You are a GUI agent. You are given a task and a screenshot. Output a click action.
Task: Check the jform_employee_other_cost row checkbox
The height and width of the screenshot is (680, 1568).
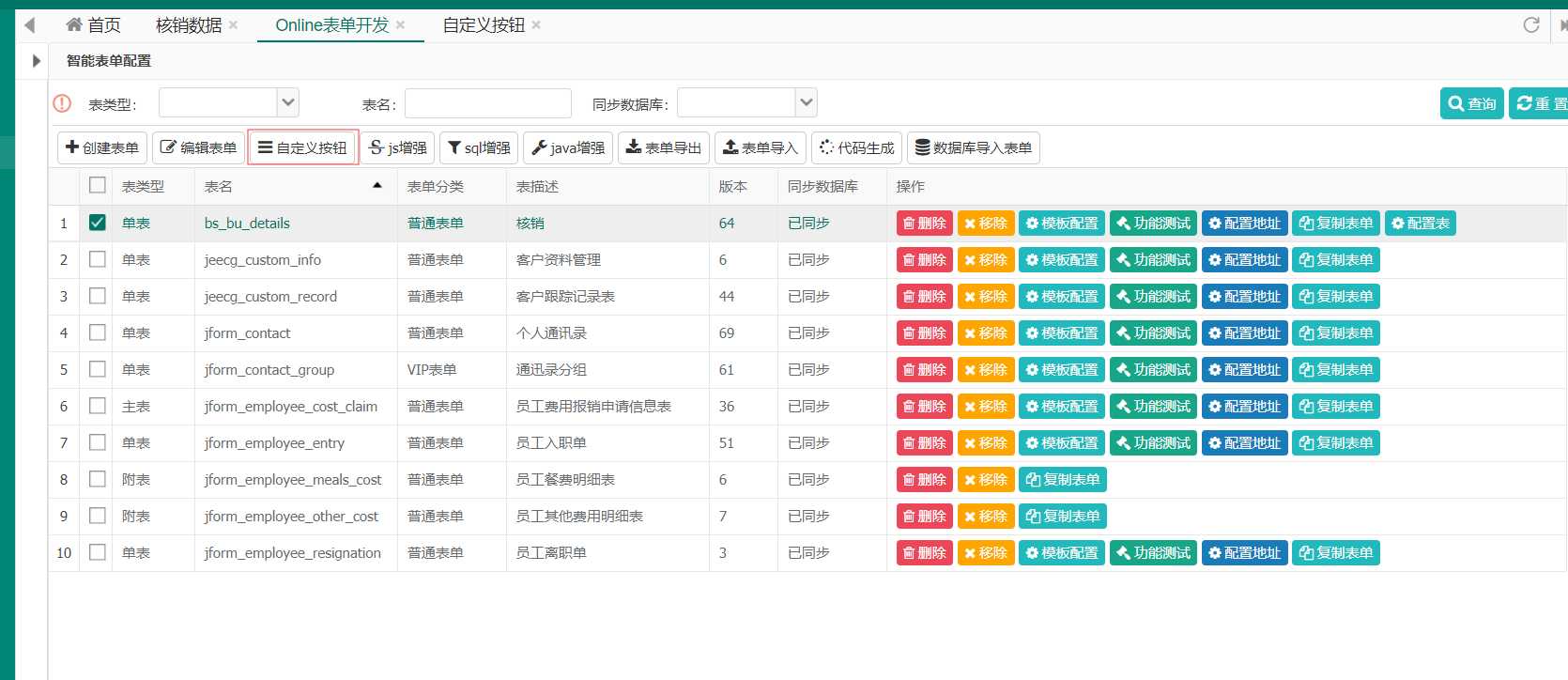click(x=97, y=516)
